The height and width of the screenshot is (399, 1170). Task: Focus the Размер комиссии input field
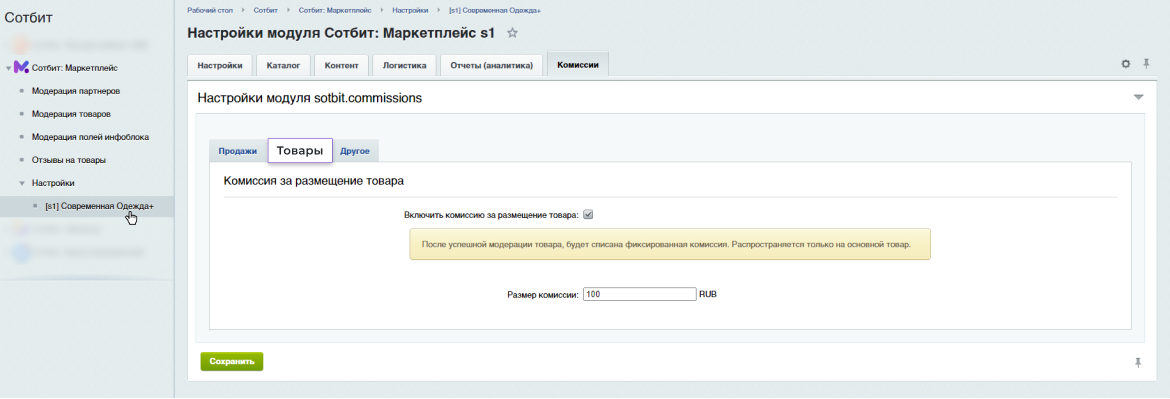[639, 295]
